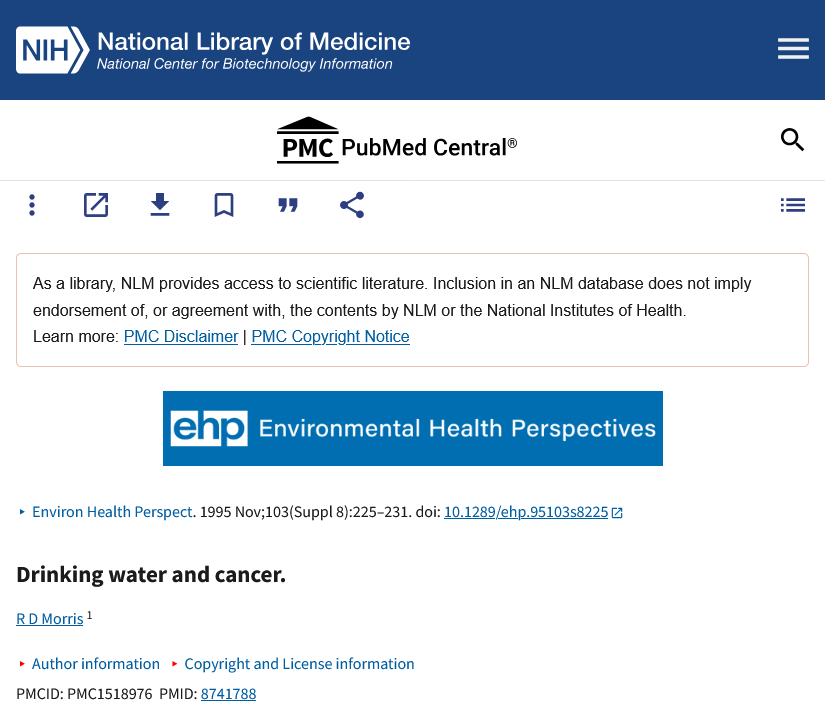The width and height of the screenshot is (825, 727).
Task: Open article on publisher site icon
Action: point(96,205)
